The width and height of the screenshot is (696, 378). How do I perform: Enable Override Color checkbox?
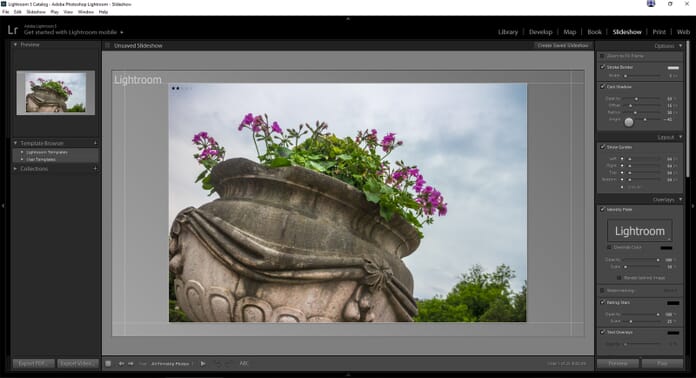[x=609, y=247]
